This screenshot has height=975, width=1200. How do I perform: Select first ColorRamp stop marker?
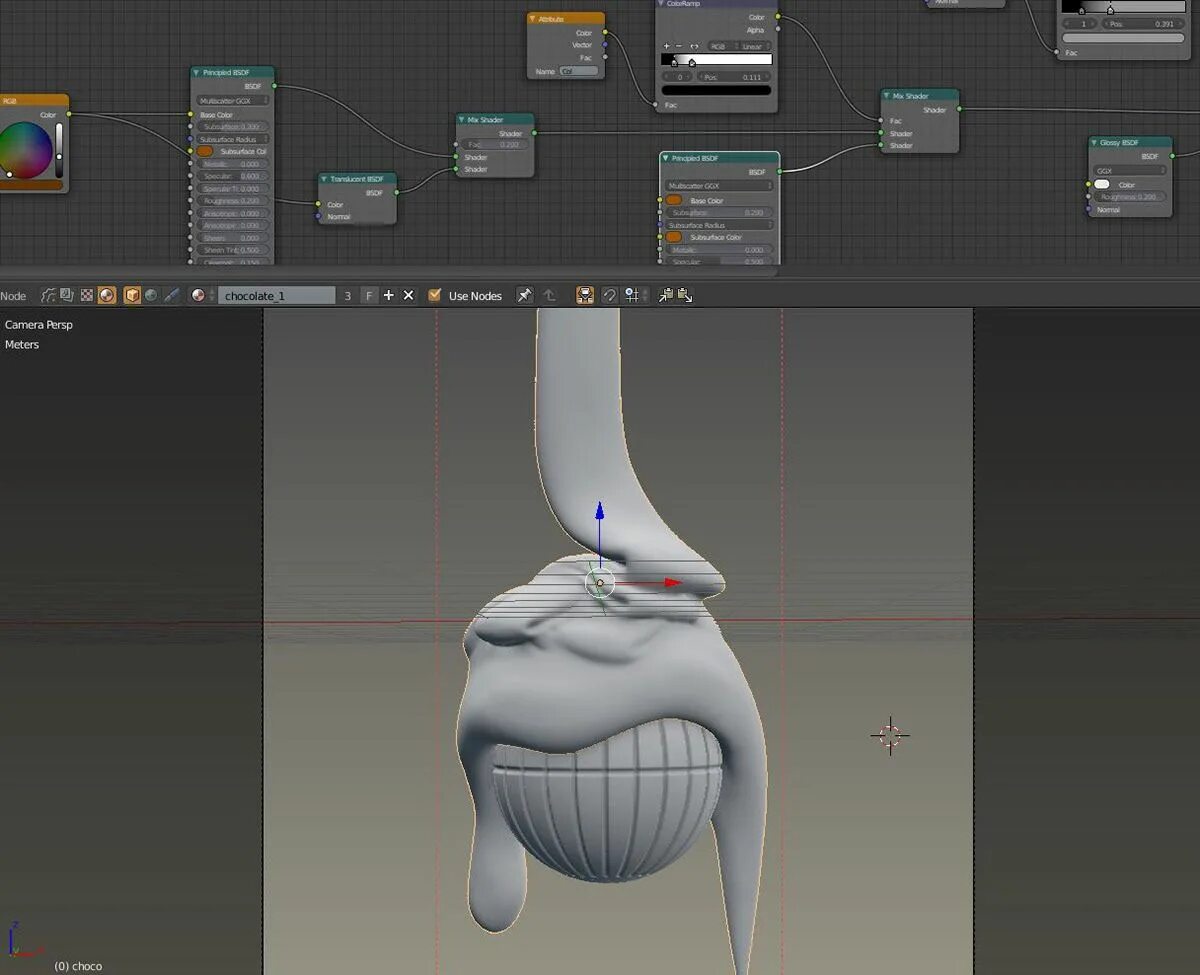pyautogui.click(x=674, y=63)
